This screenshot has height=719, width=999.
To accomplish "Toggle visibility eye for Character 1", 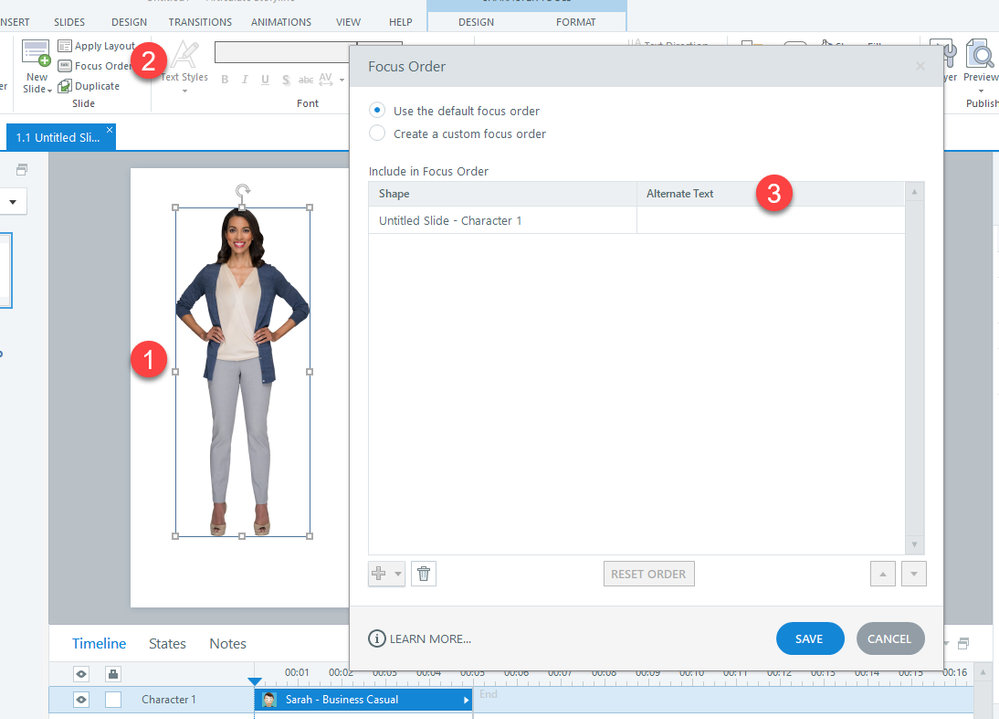I will tap(82, 700).
